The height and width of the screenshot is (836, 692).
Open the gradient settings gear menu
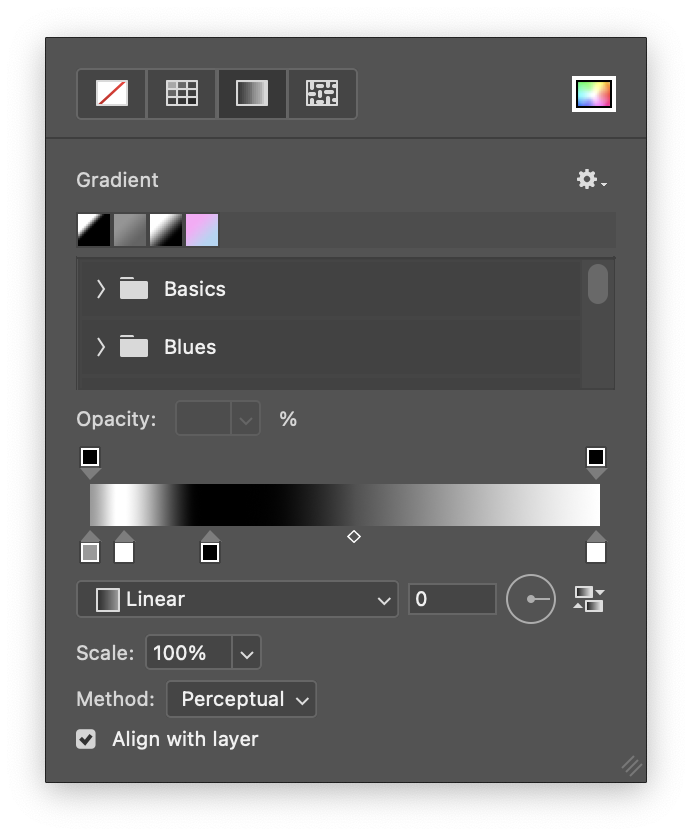coord(591,180)
